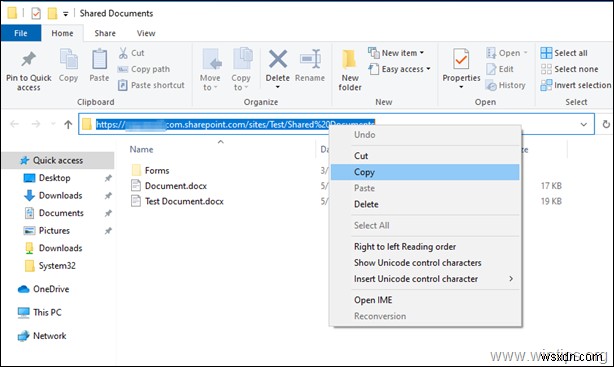Click title bar new folder icon

[x=52, y=13]
